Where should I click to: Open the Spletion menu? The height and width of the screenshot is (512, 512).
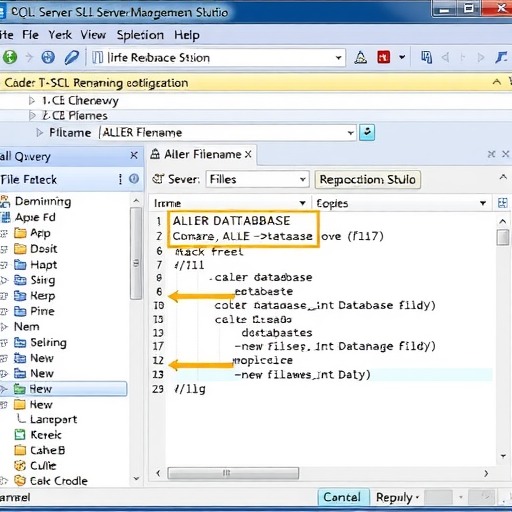click(x=140, y=35)
